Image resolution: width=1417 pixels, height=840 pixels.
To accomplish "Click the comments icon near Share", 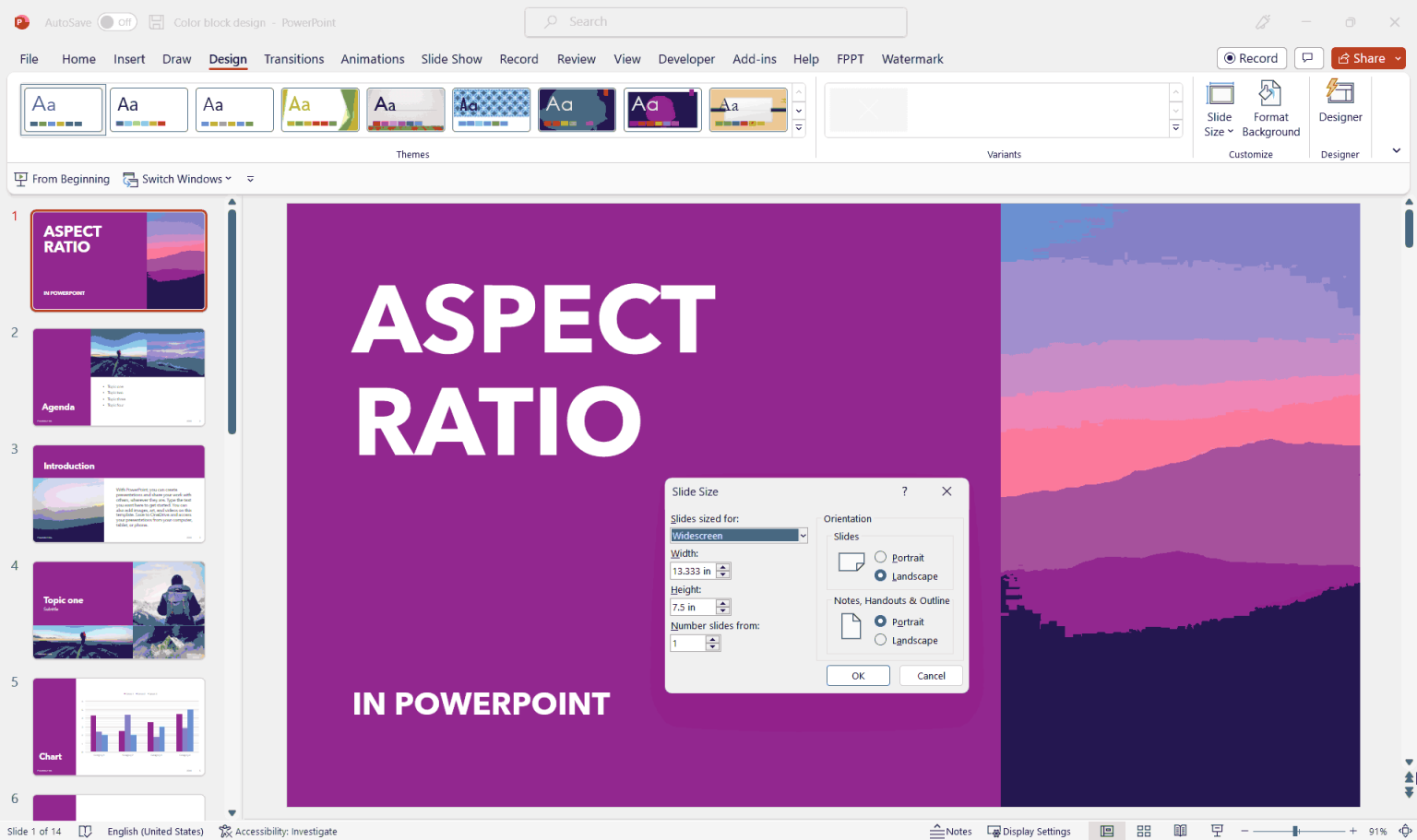I will pos(1307,58).
